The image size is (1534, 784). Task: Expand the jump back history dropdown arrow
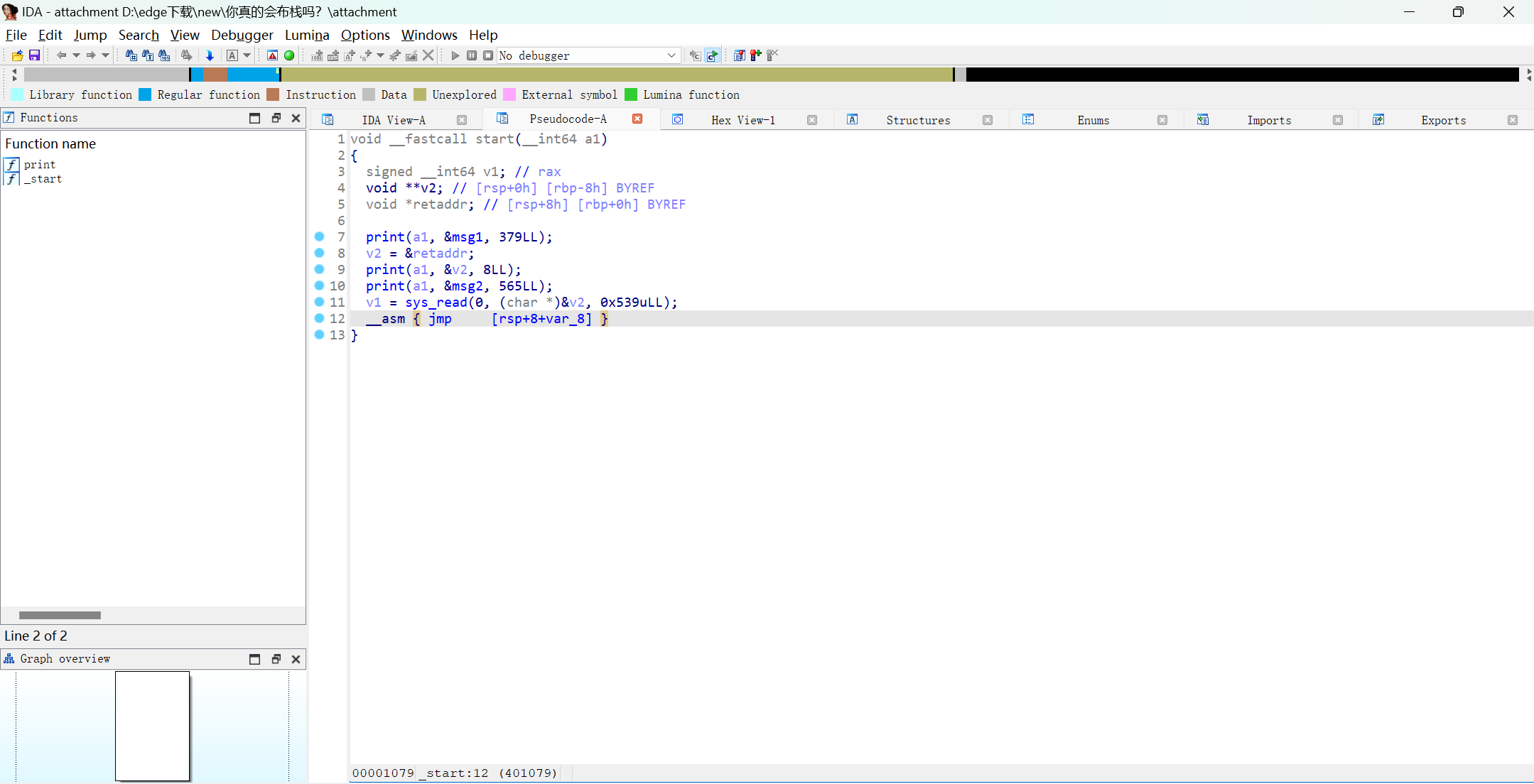[75, 55]
